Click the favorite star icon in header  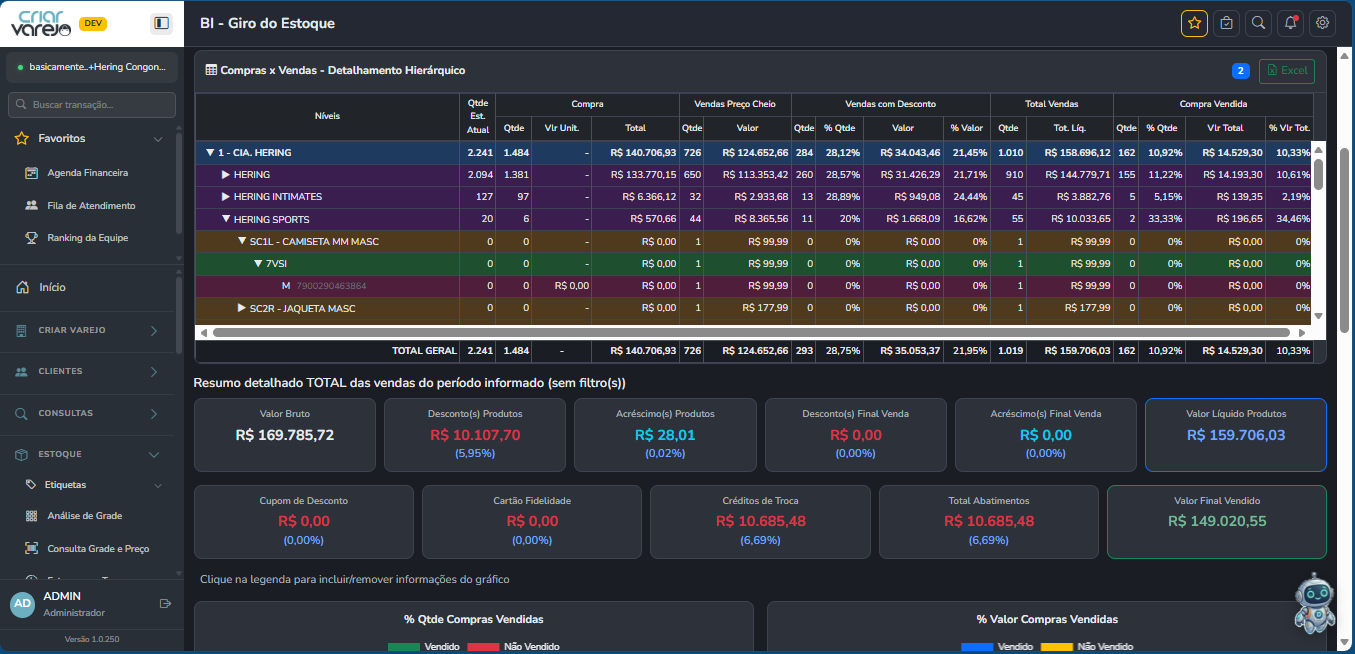click(1194, 23)
